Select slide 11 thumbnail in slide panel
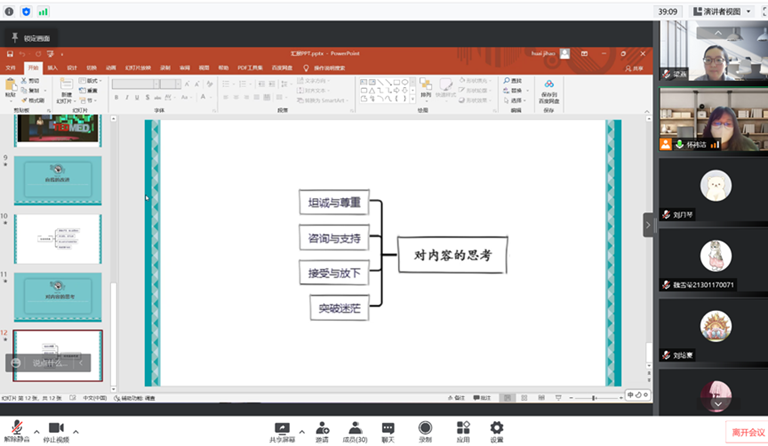 (58, 296)
